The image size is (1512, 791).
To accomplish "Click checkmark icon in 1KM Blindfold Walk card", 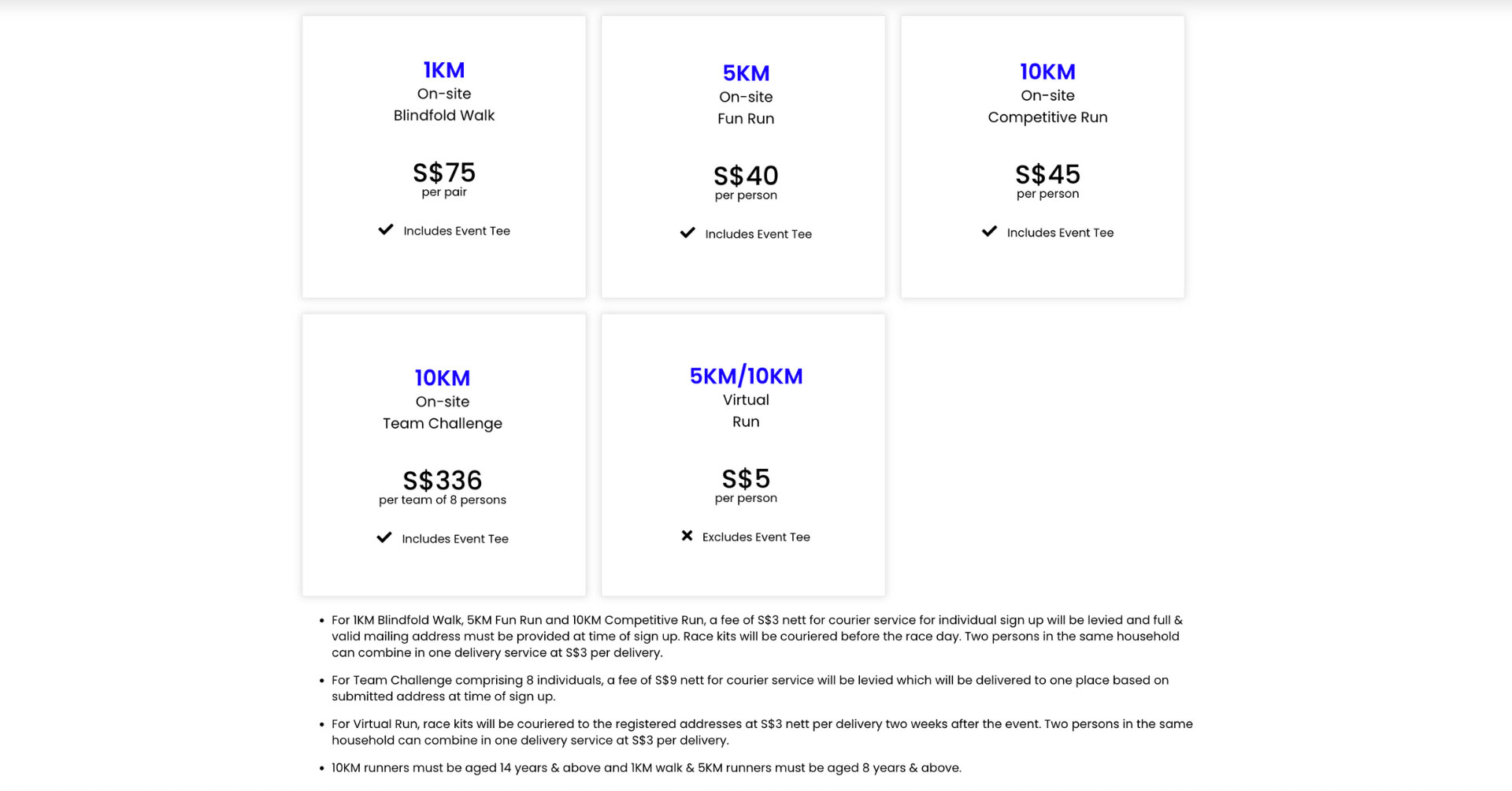I will point(386,230).
